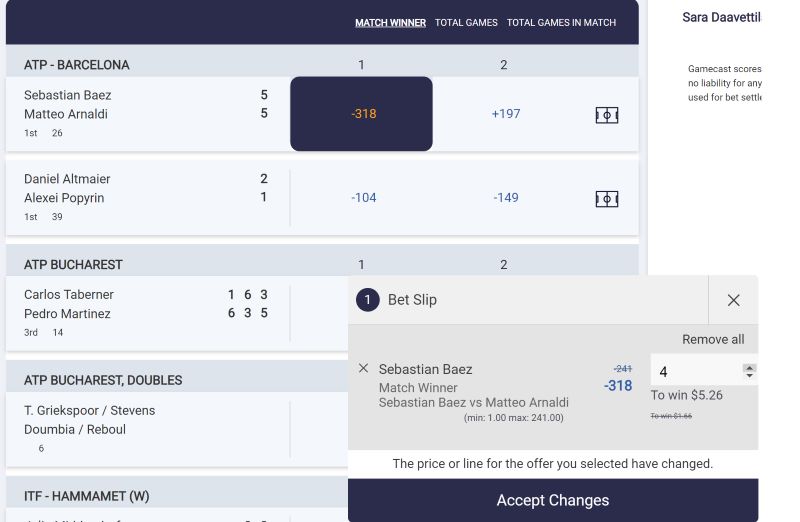Click Remove all in bet slip
800x522 pixels.
coord(713,339)
